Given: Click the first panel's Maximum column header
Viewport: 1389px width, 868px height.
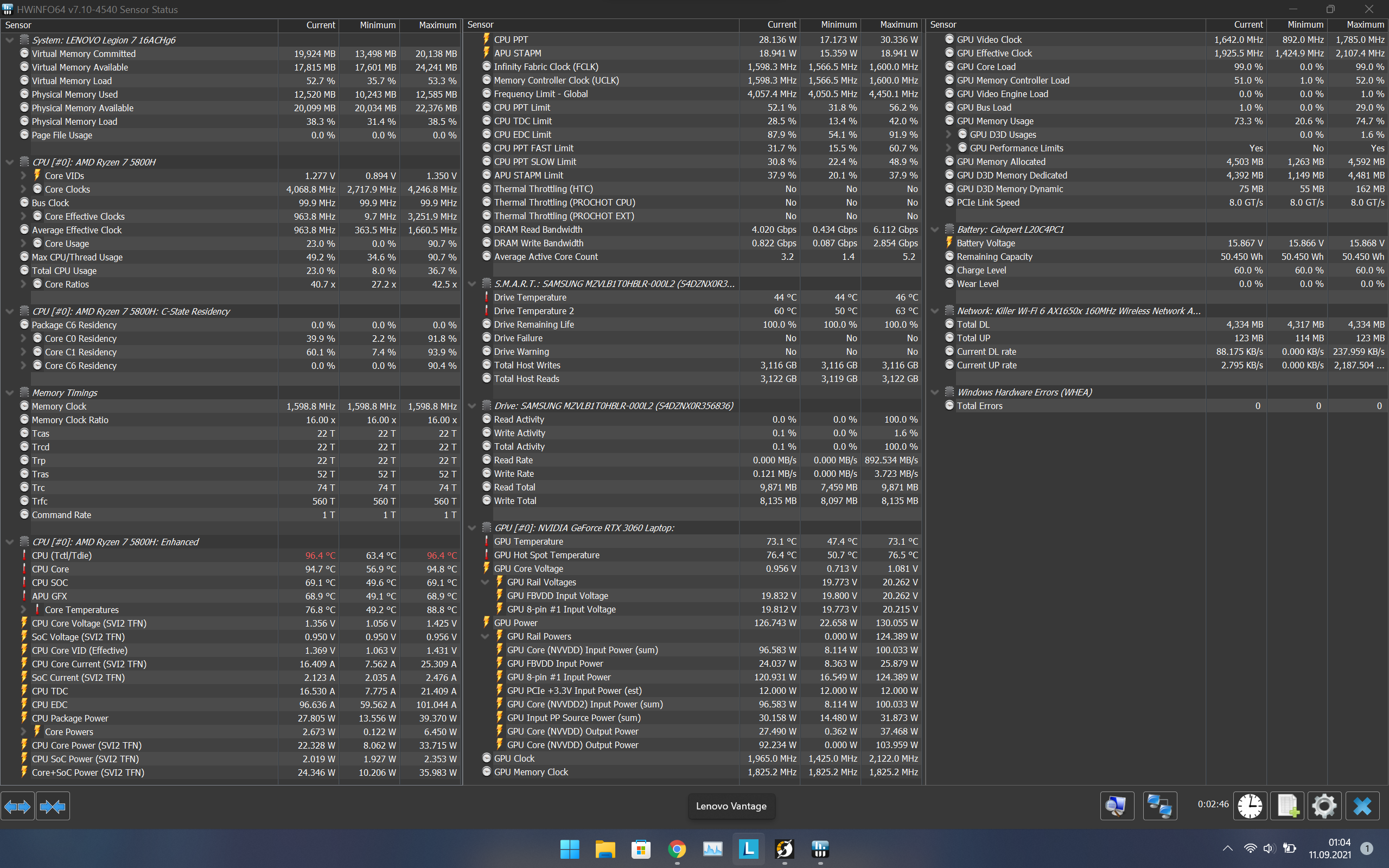Looking at the screenshot, I should 437,25.
